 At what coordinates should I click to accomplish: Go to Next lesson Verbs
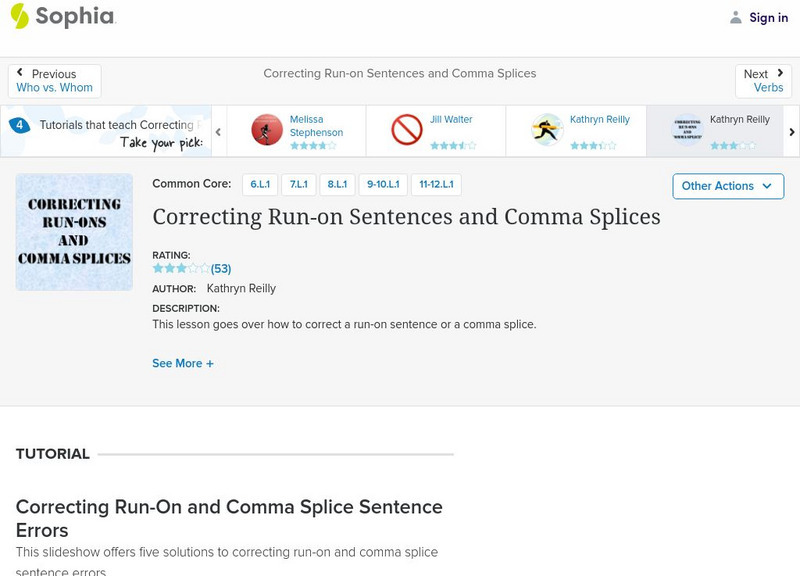point(764,81)
